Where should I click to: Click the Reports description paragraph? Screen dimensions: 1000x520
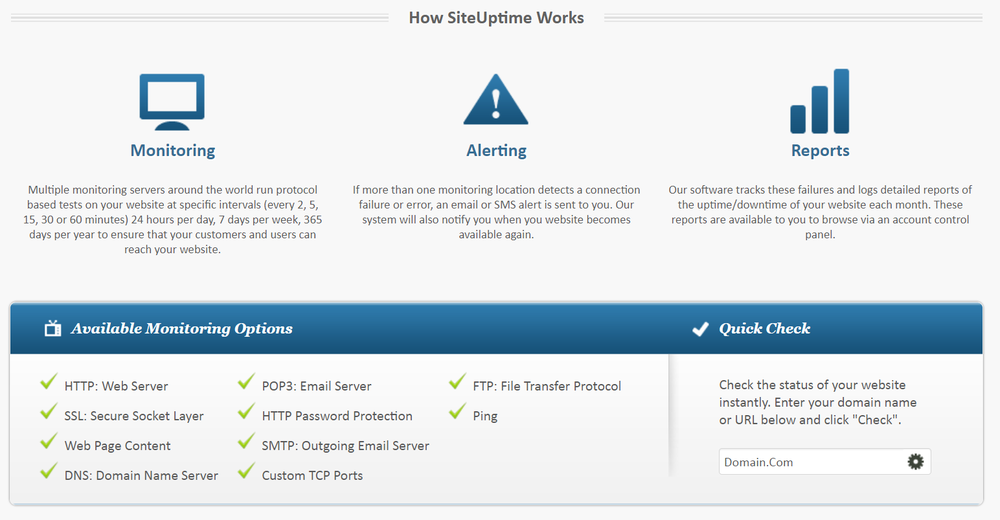coord(820,212)
